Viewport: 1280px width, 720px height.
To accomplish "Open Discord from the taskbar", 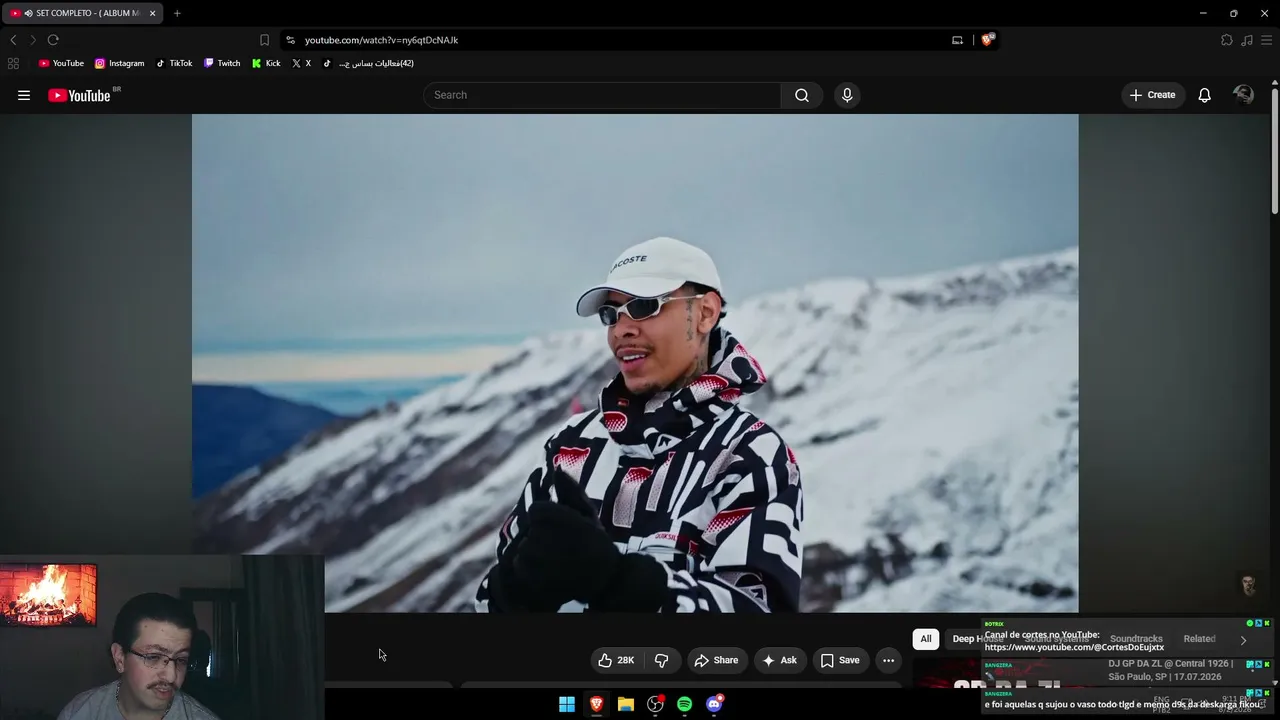I will click(x=714, y=704).
